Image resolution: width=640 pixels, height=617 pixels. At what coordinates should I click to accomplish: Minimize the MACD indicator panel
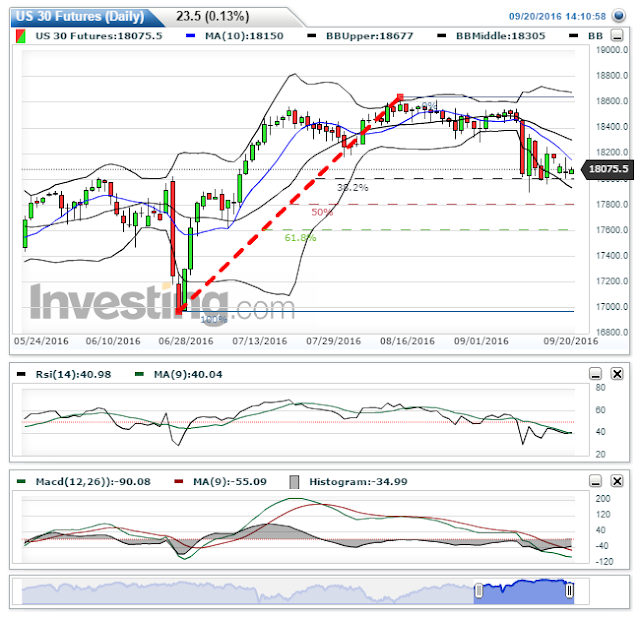(x=596, y=481)
